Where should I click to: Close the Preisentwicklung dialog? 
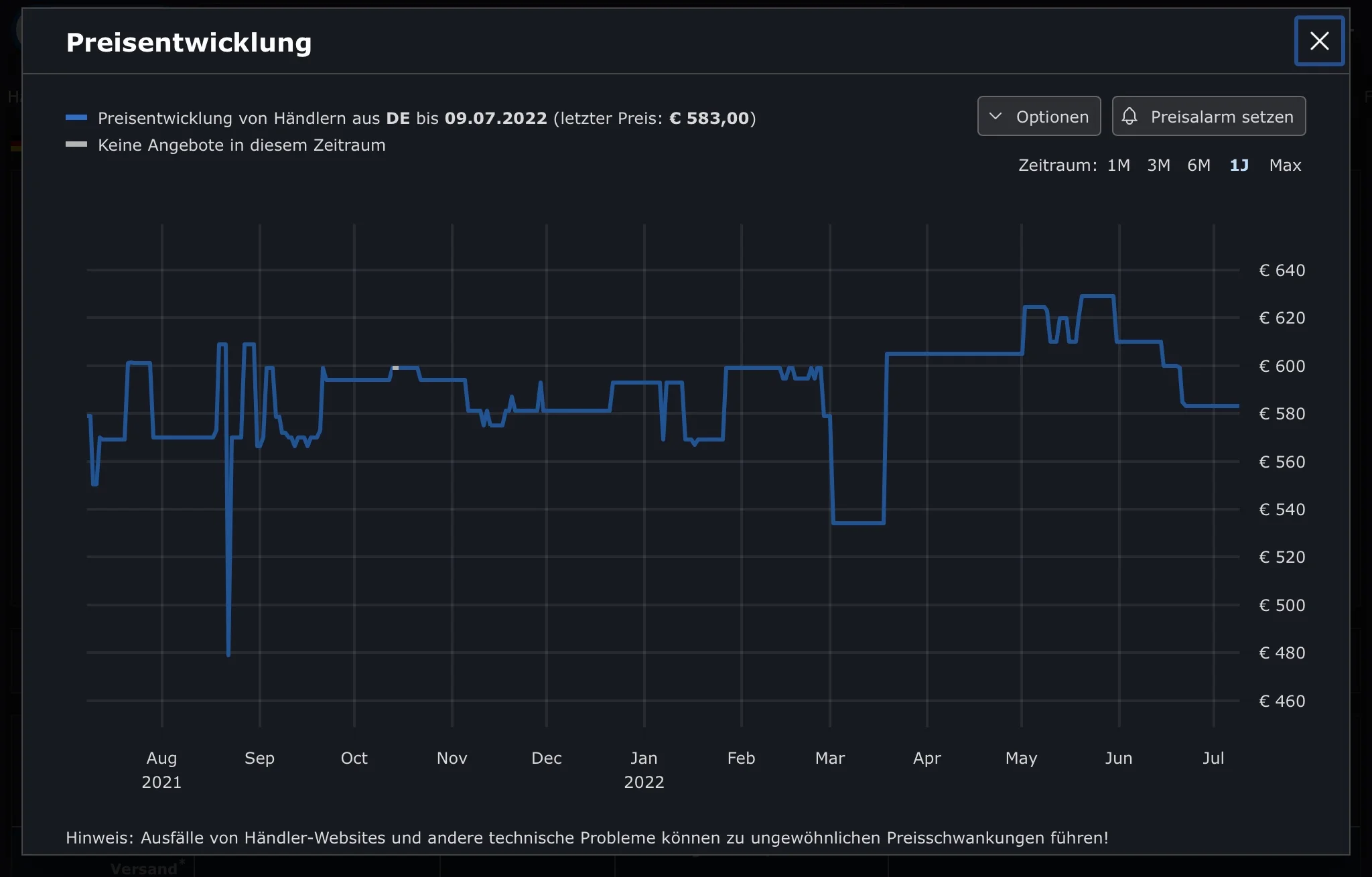[1319, 42]
